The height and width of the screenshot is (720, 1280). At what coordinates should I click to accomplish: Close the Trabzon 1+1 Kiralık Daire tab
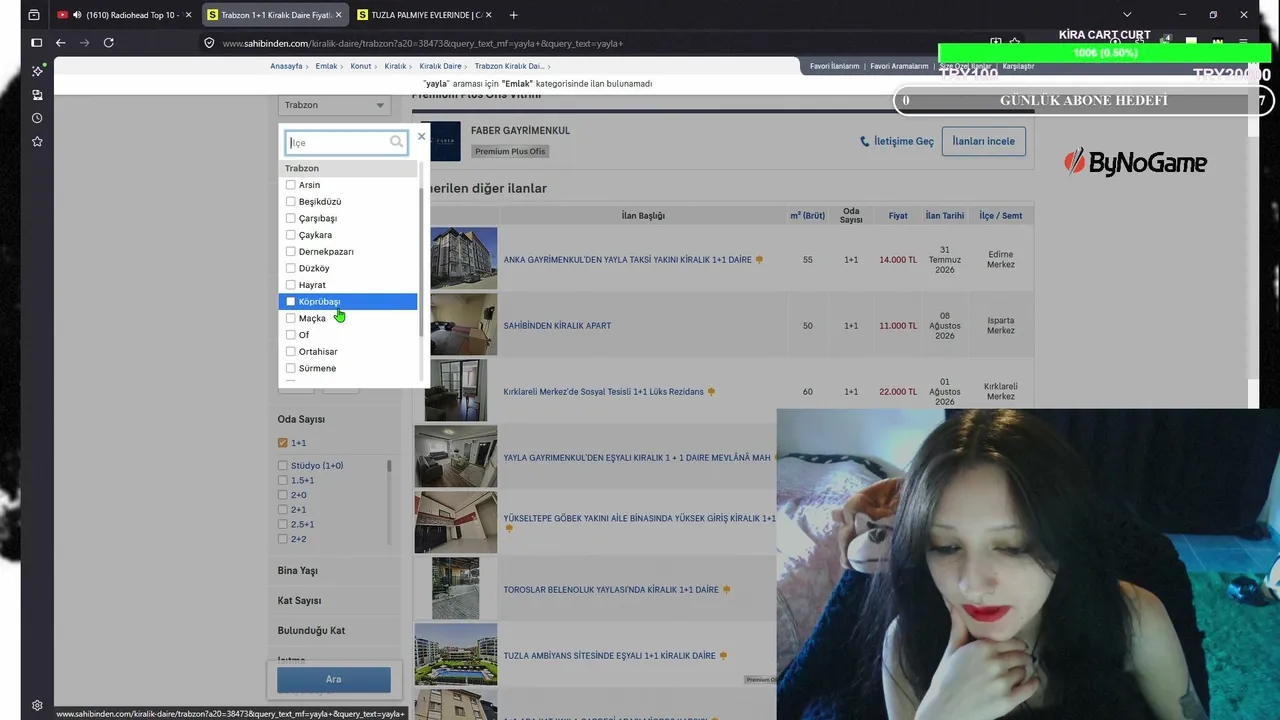coord(338,15)
